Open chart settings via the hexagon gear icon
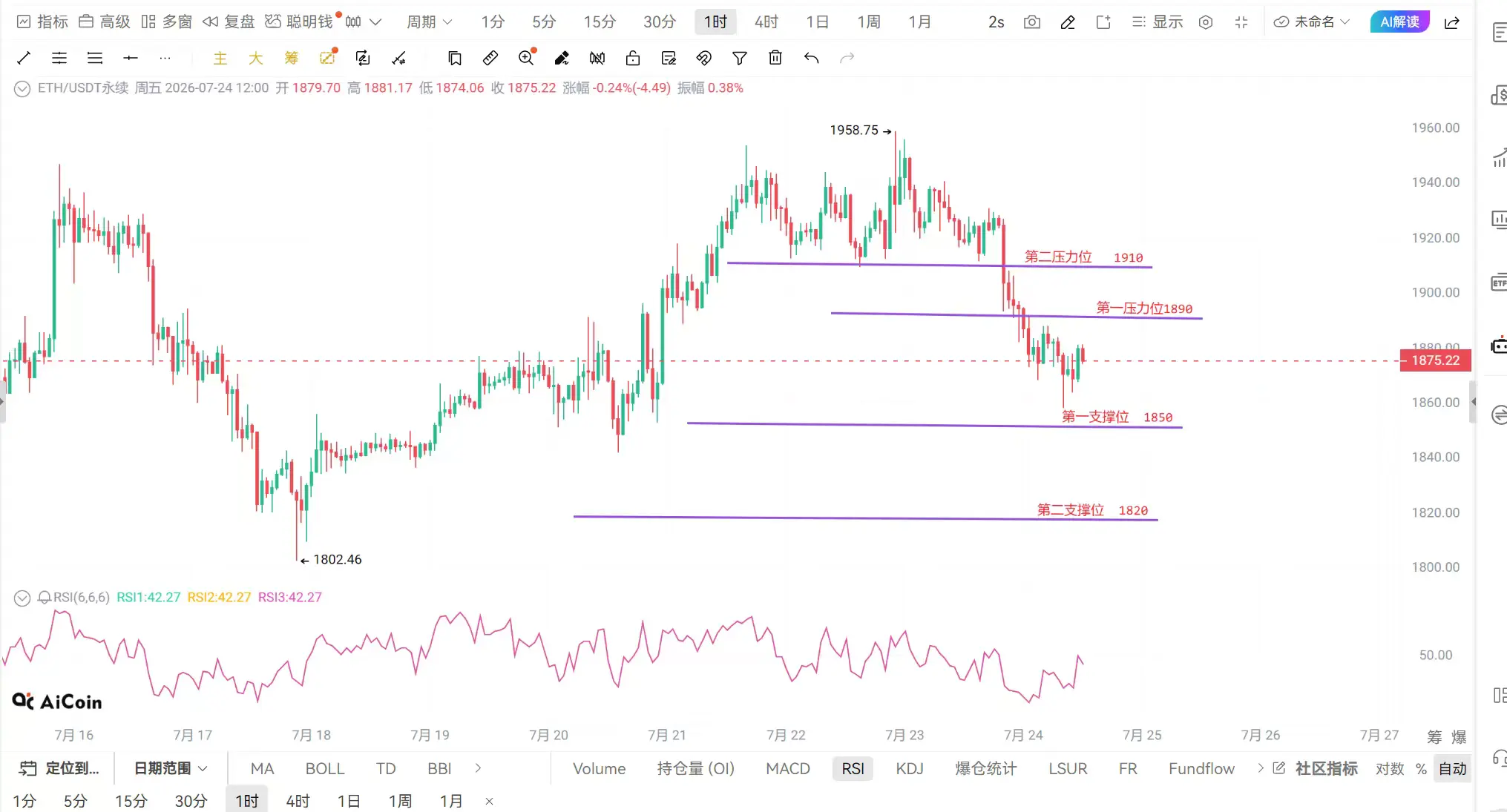The image size is (1507, 812). pyautogui.click(x=1206, y=22)
